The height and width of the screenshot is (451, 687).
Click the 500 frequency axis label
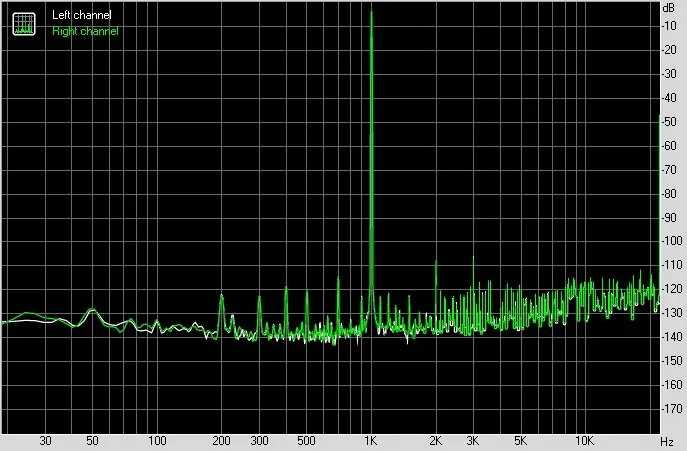[306, 440]
